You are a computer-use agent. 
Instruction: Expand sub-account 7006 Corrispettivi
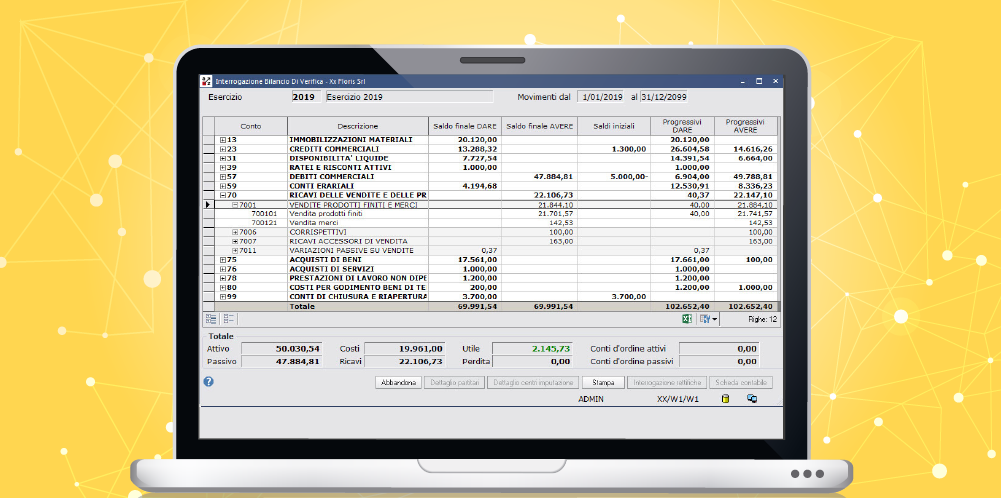235,231
